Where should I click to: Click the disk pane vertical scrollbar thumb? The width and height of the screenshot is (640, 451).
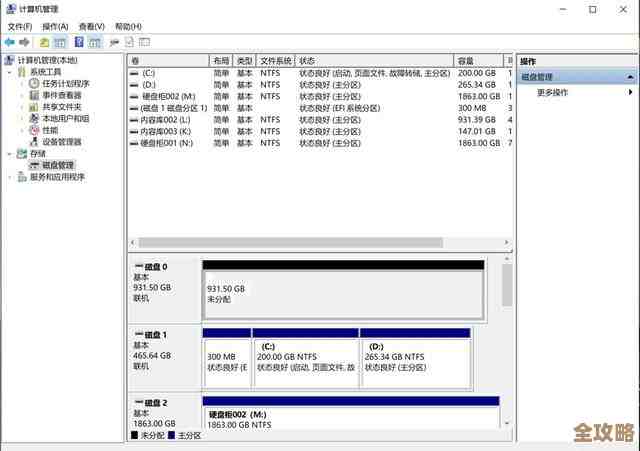click(x=507, y=285)
